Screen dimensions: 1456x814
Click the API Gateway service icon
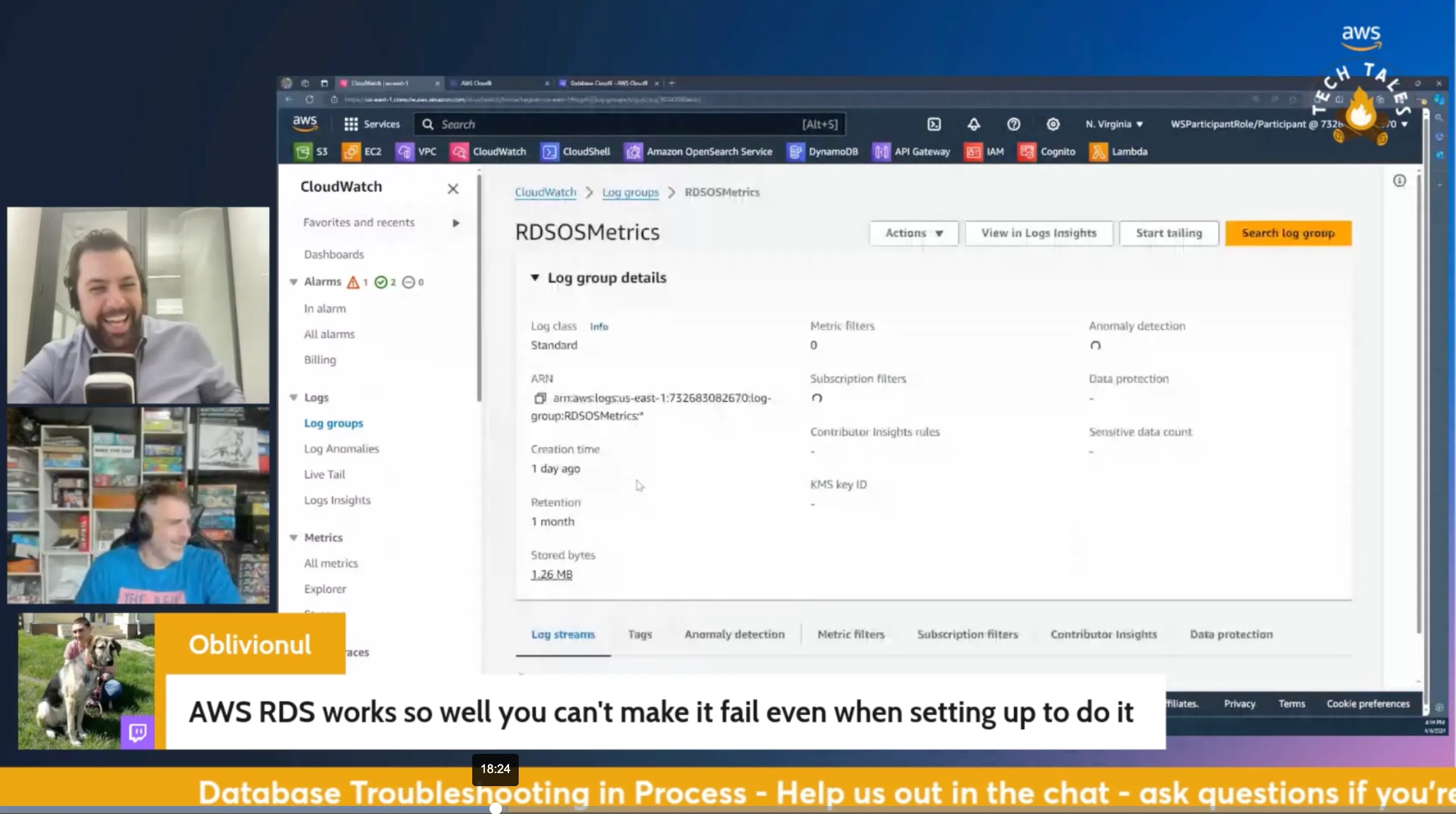879,151
